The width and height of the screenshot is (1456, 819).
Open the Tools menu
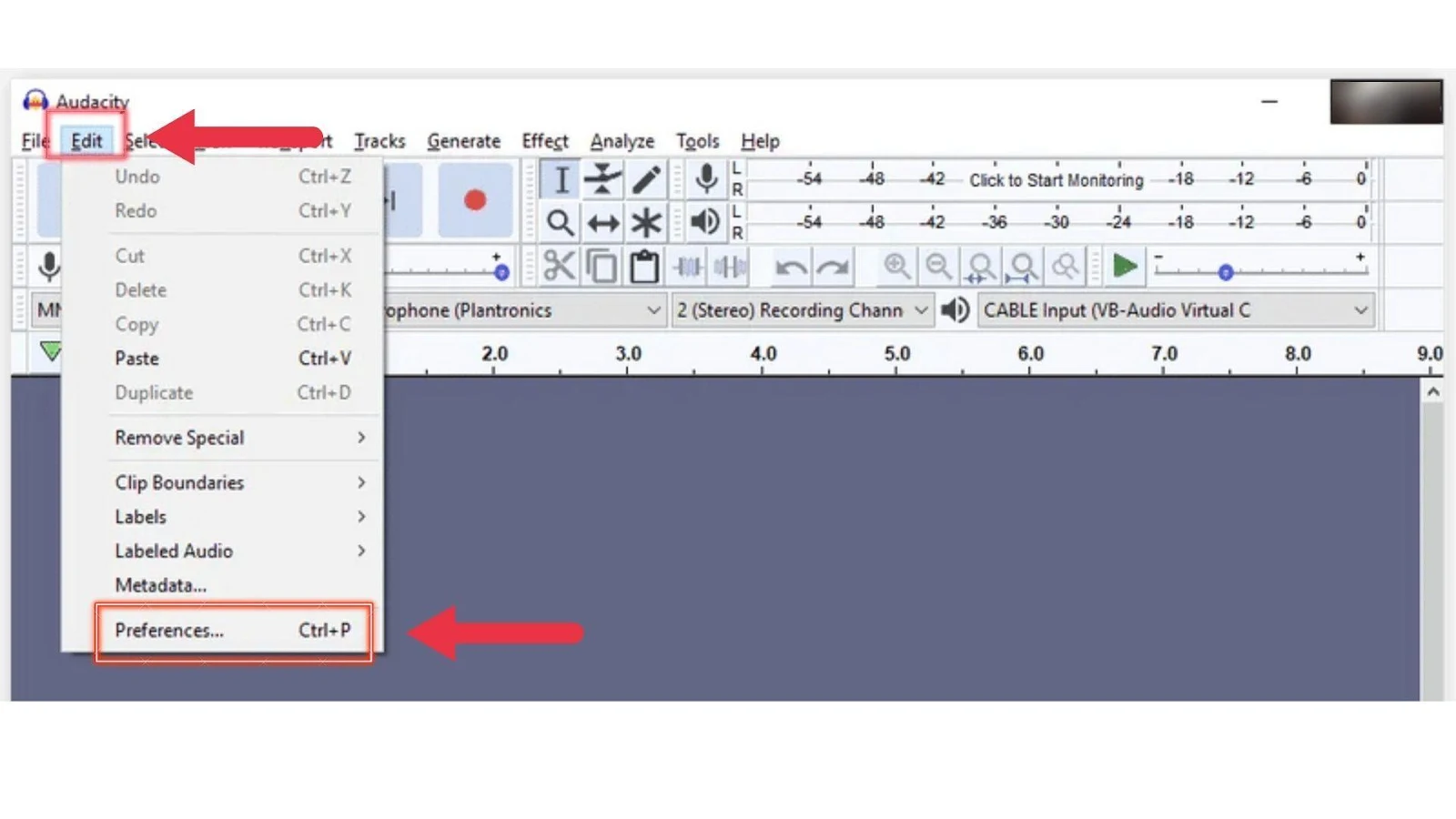pos(698,141)
